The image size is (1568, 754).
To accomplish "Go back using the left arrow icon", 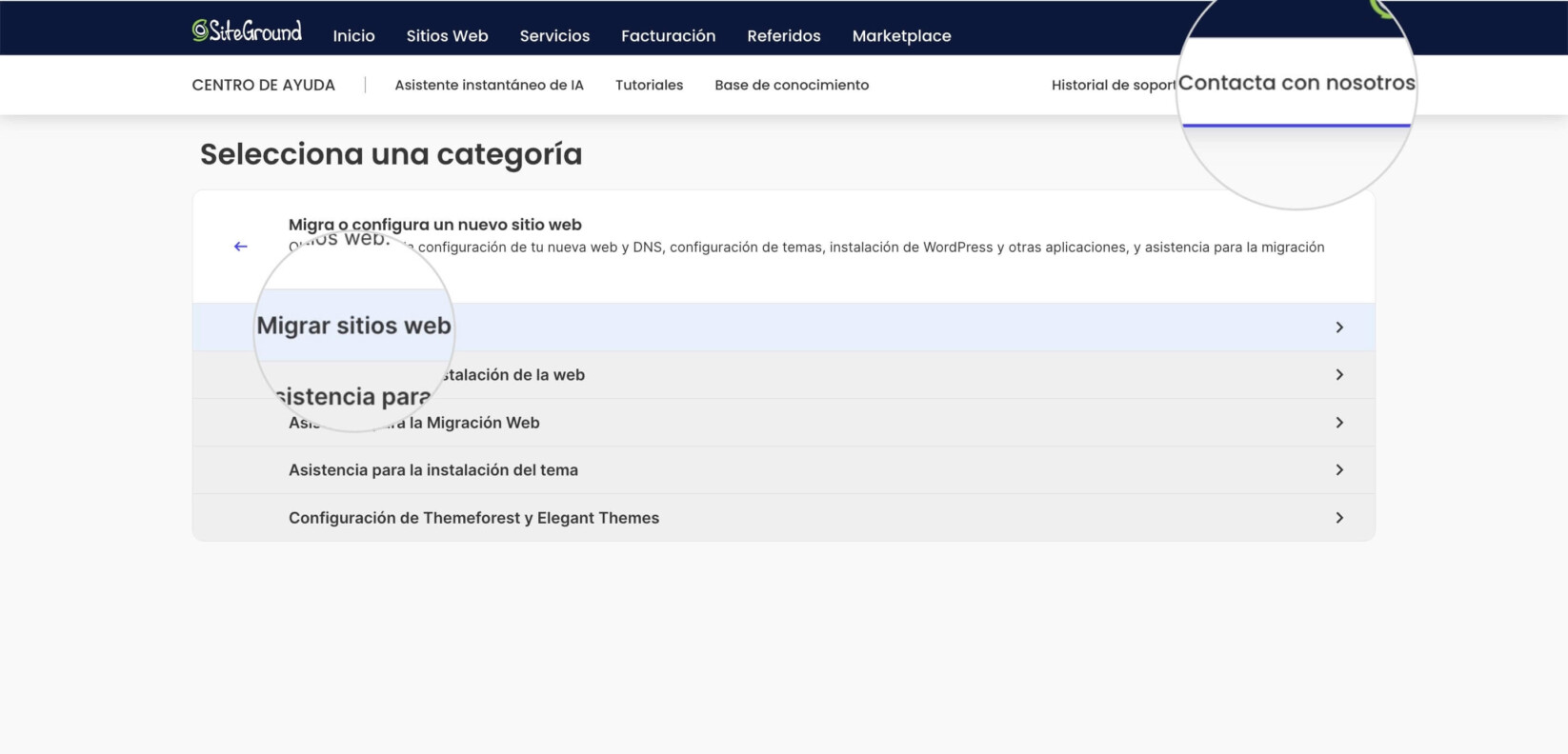I will pyautogui.click(x=241, y=247).
